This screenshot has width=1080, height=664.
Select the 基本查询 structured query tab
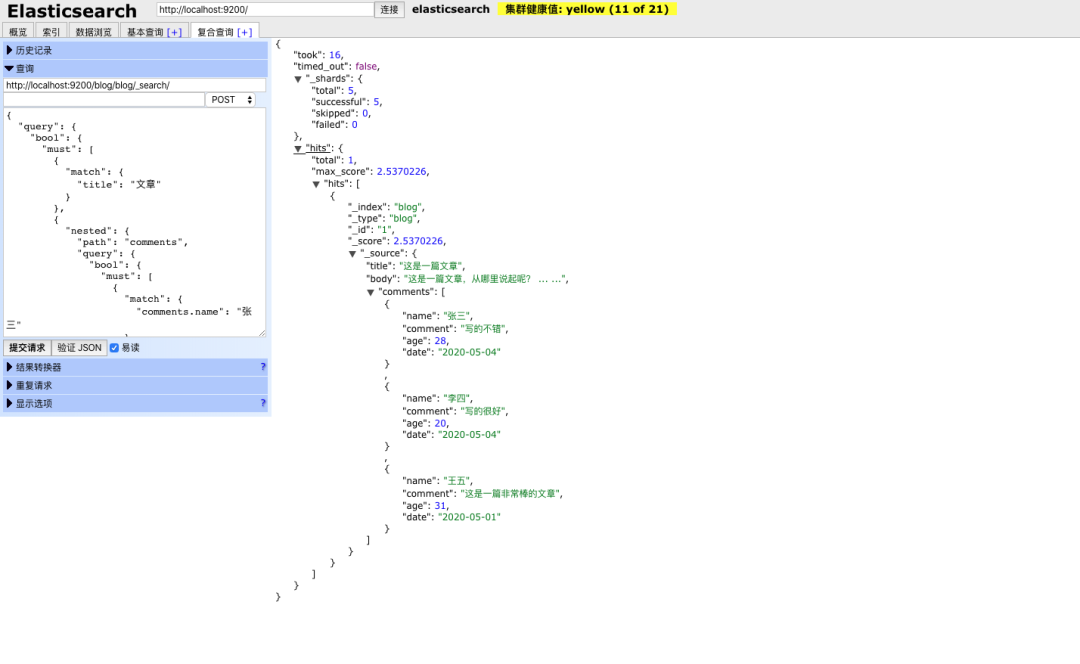point(145,32)
